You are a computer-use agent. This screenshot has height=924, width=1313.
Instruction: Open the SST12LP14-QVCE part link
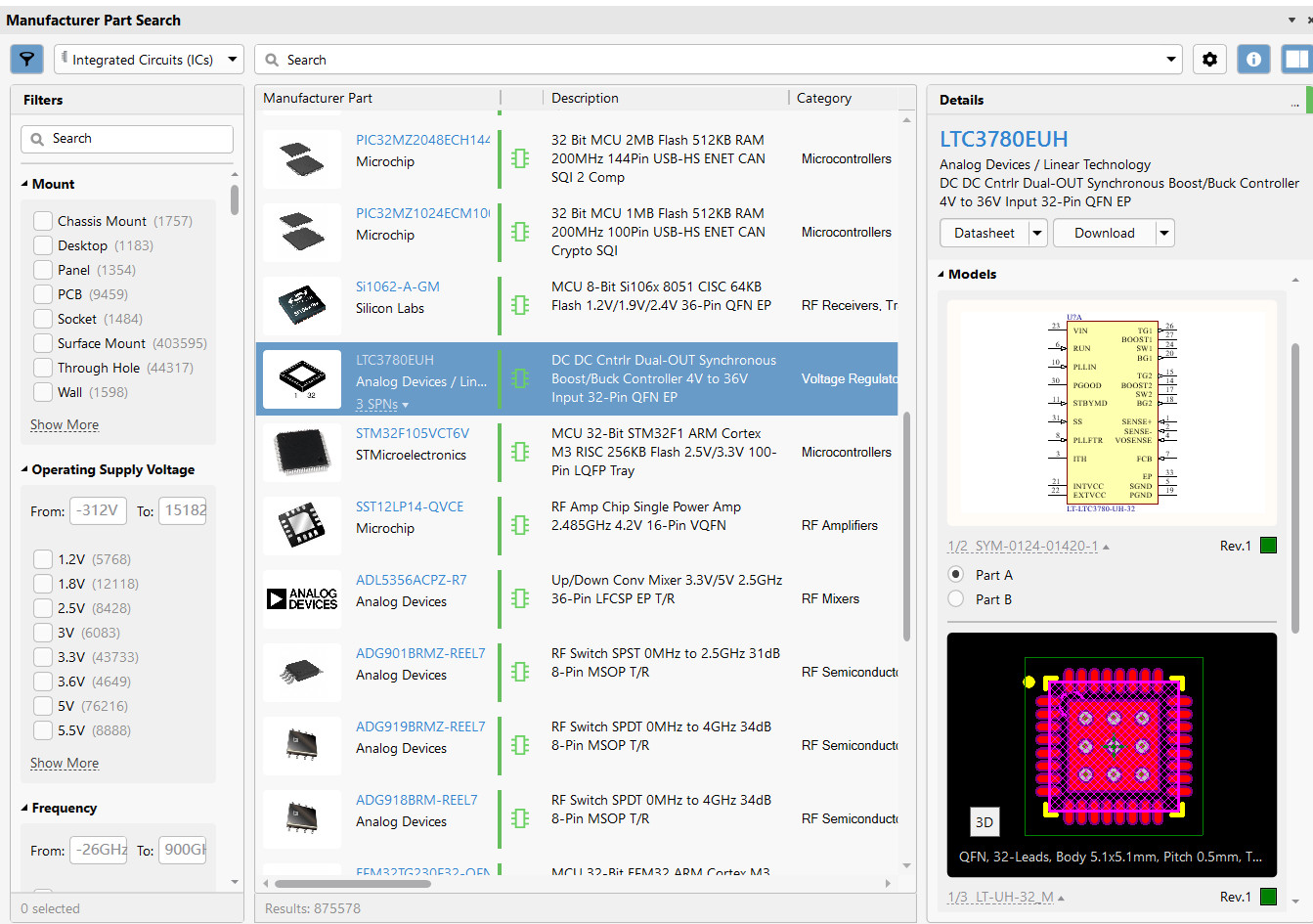point(410,506)
